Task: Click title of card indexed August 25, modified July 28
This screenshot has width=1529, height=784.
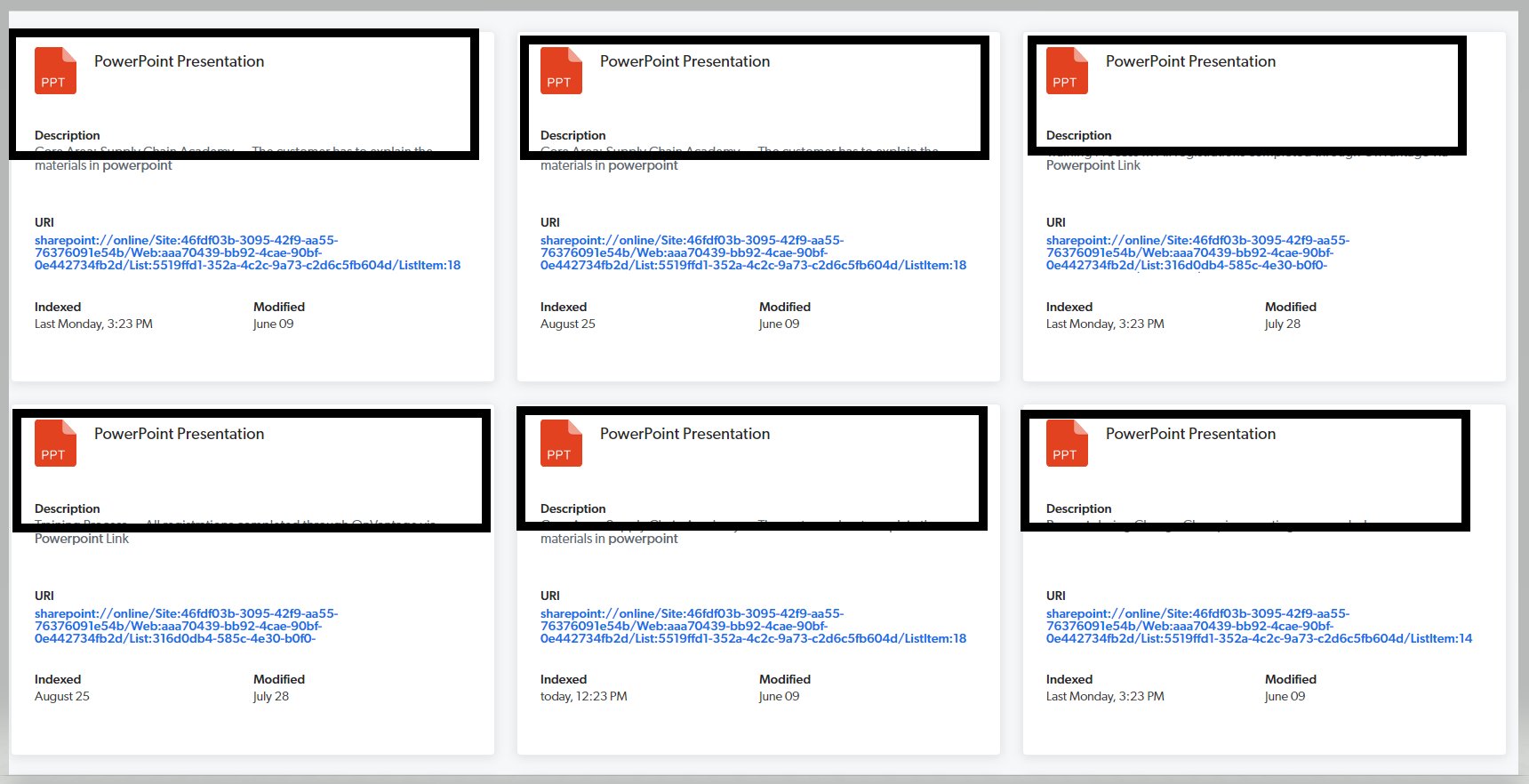Action: [x=179, y=434]
